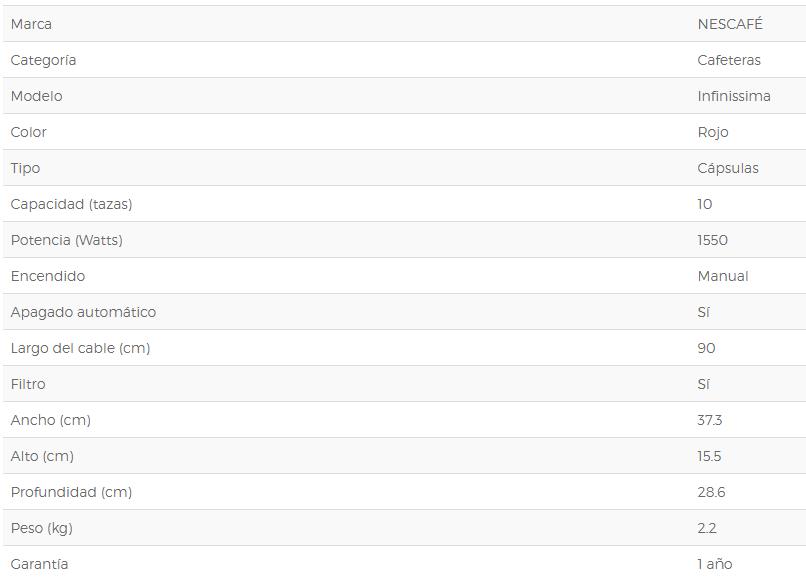The image size is (806, 583).
Task: Select the 1 año Garantía value
Action: point(715,564)
